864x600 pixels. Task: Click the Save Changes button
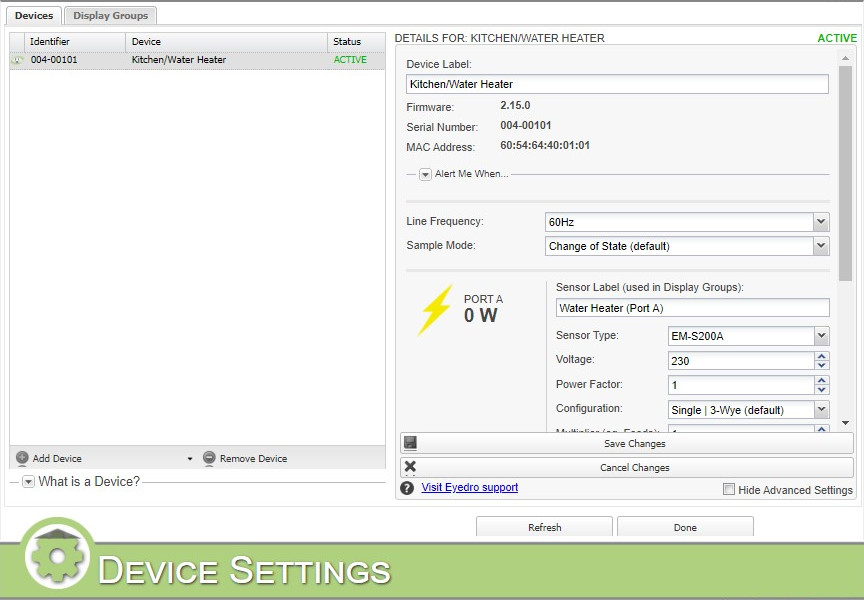pyautogui.click(x=627, y=443)
